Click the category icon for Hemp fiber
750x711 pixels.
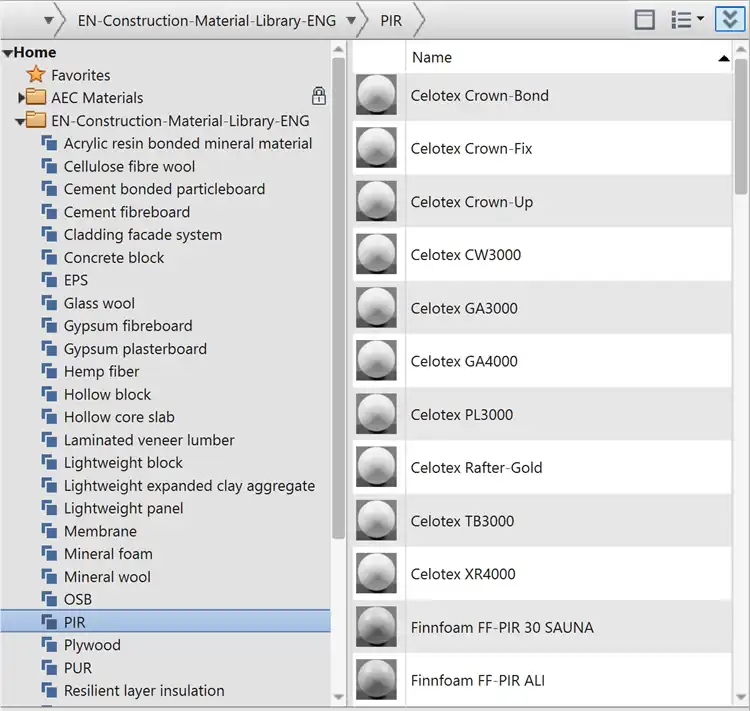point(49,371)
